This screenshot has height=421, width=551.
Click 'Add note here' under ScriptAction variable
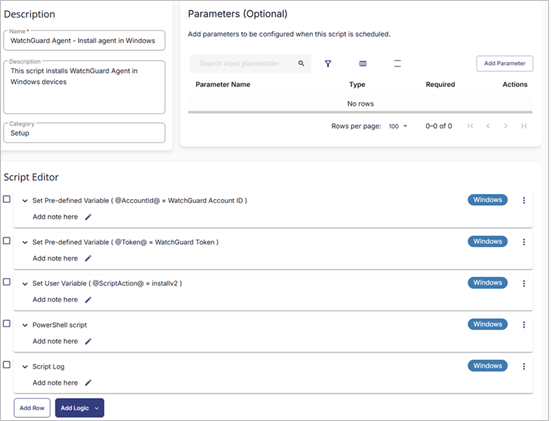[x=55, y=300]
